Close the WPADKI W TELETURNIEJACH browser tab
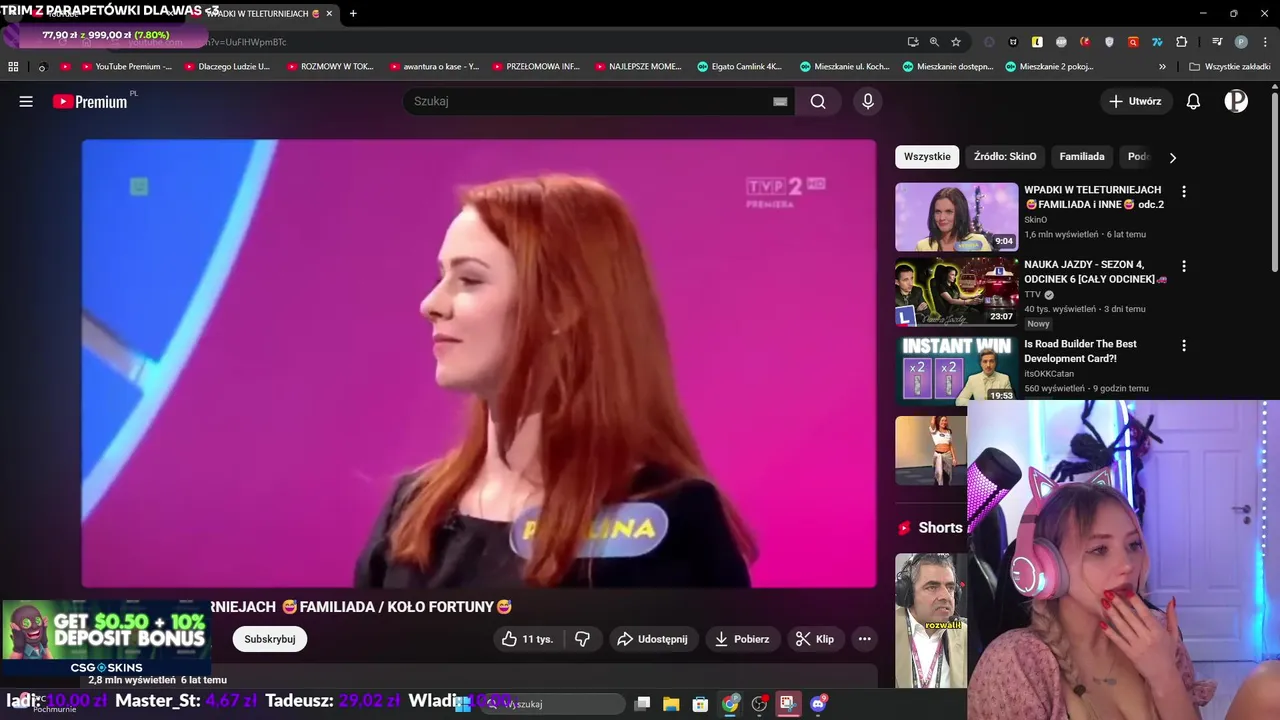Screen dimensions: 1280x720 [329, 14]
